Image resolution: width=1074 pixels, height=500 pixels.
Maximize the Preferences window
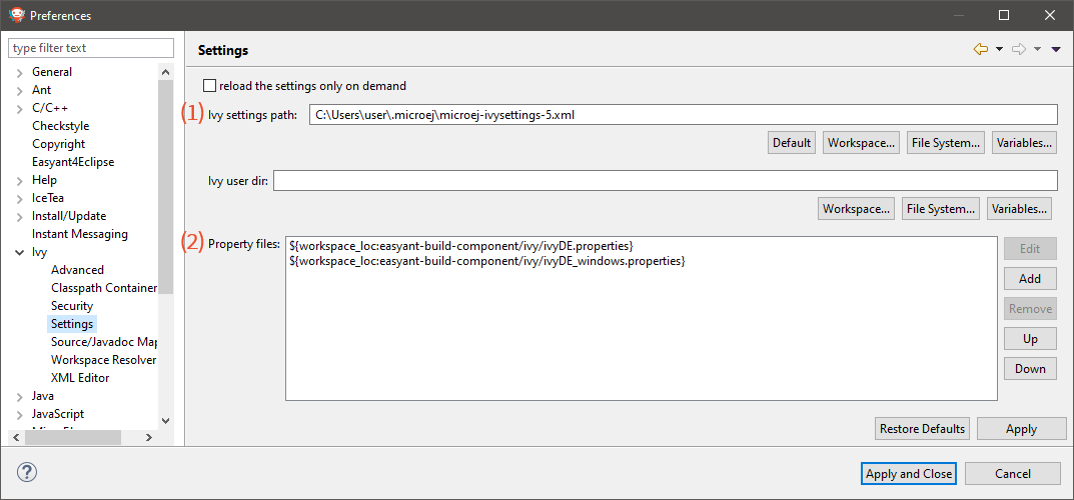coord(1004,15)
